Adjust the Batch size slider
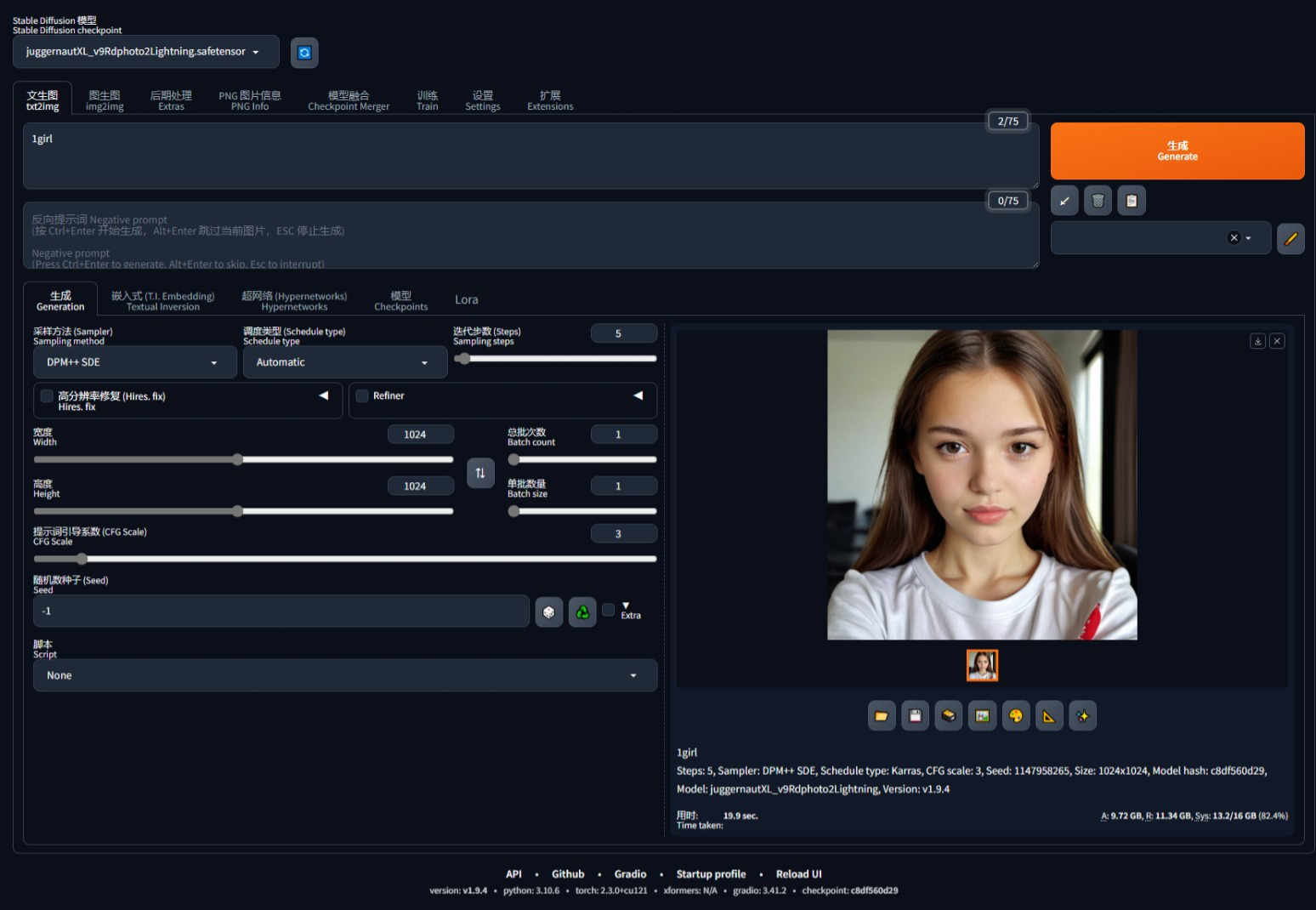Image resolution: width=1316 pixels, height=910 pixels. 582,512
